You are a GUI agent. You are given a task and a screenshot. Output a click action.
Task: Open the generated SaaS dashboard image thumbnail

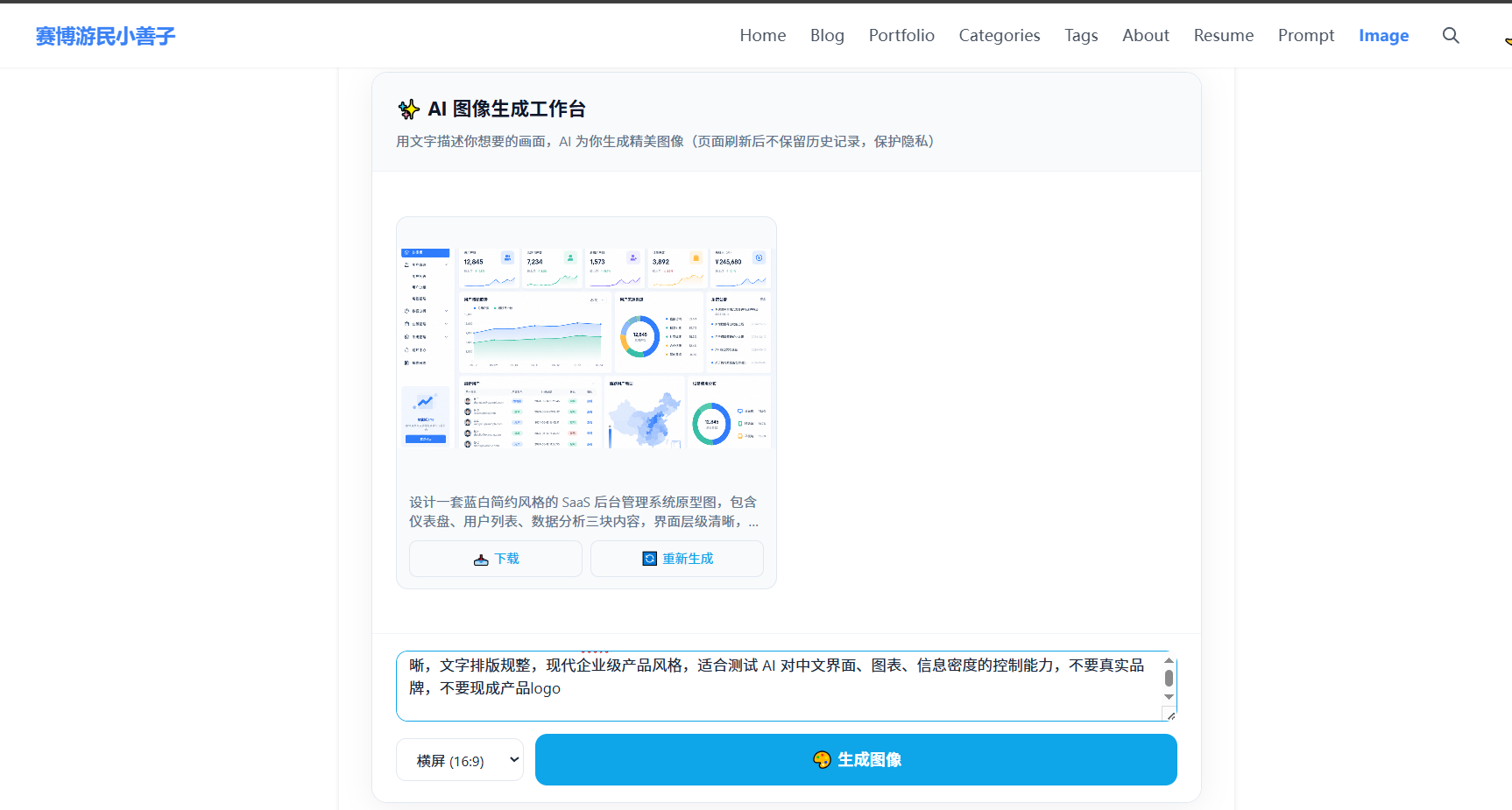pyautogui.click(x=586, y=348)
